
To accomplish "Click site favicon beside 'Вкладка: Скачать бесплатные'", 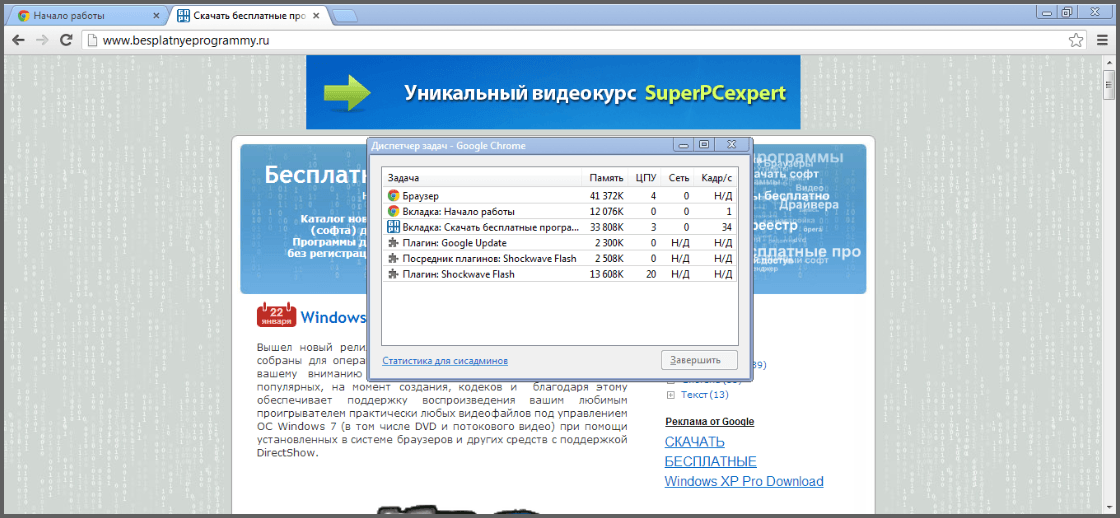I will [x=393, y=227].
